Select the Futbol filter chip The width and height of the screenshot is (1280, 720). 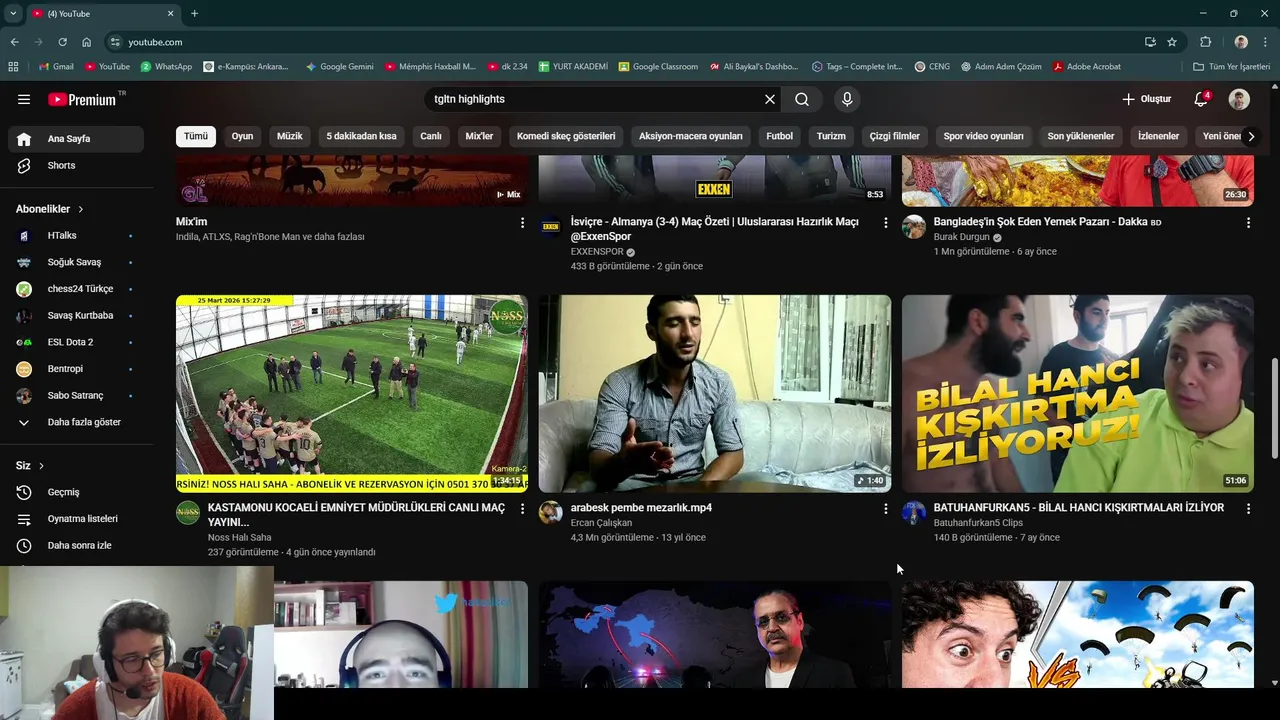[780, 136]
